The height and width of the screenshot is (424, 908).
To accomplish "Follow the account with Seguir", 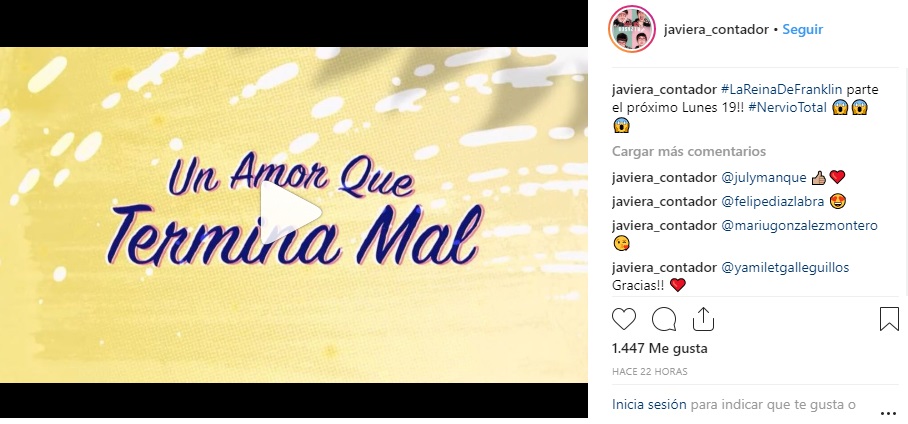I will click(x=803, y=30).
